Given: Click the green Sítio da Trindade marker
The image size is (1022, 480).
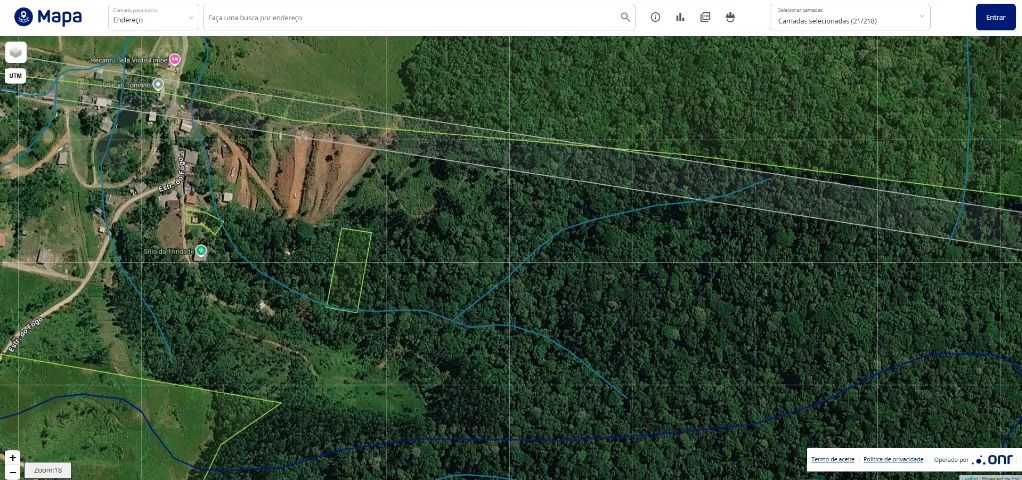Looking at the screenshot, I should click(x=201, y=250).
